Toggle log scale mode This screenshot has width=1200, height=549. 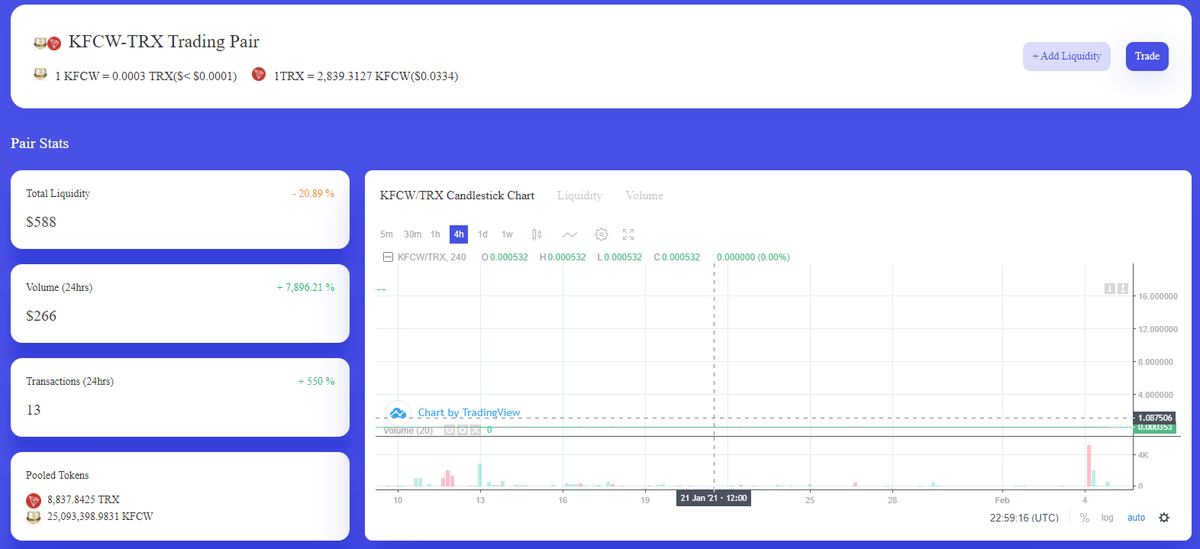pos(1107,517)
